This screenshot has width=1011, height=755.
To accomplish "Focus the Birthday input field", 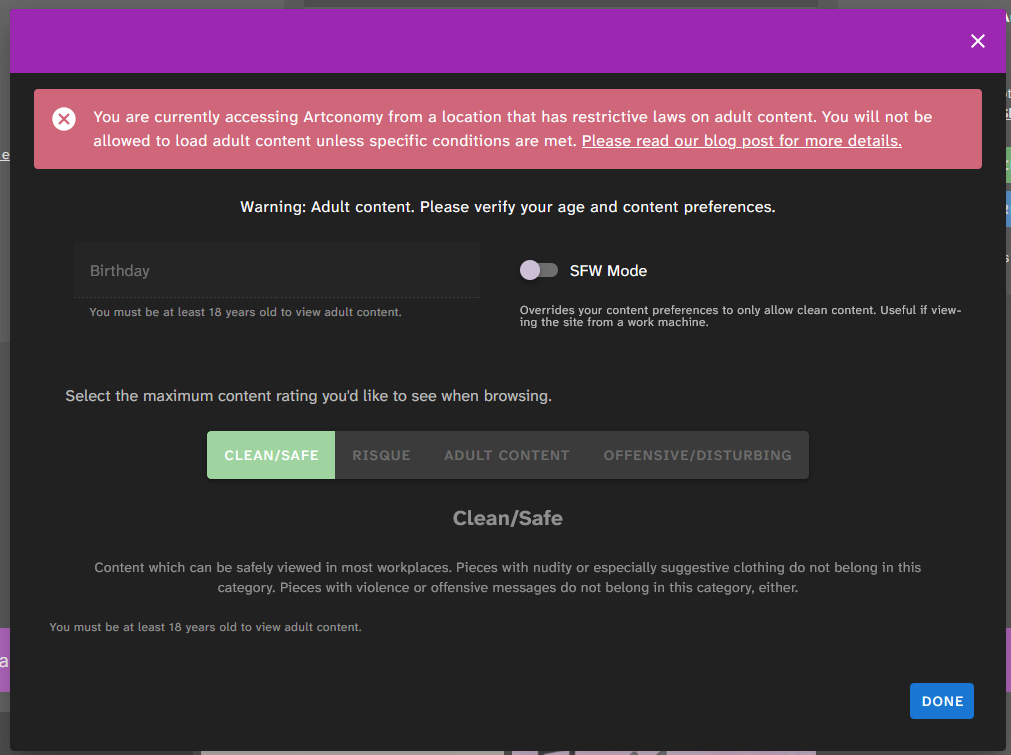I will click(x=277, y=271).
